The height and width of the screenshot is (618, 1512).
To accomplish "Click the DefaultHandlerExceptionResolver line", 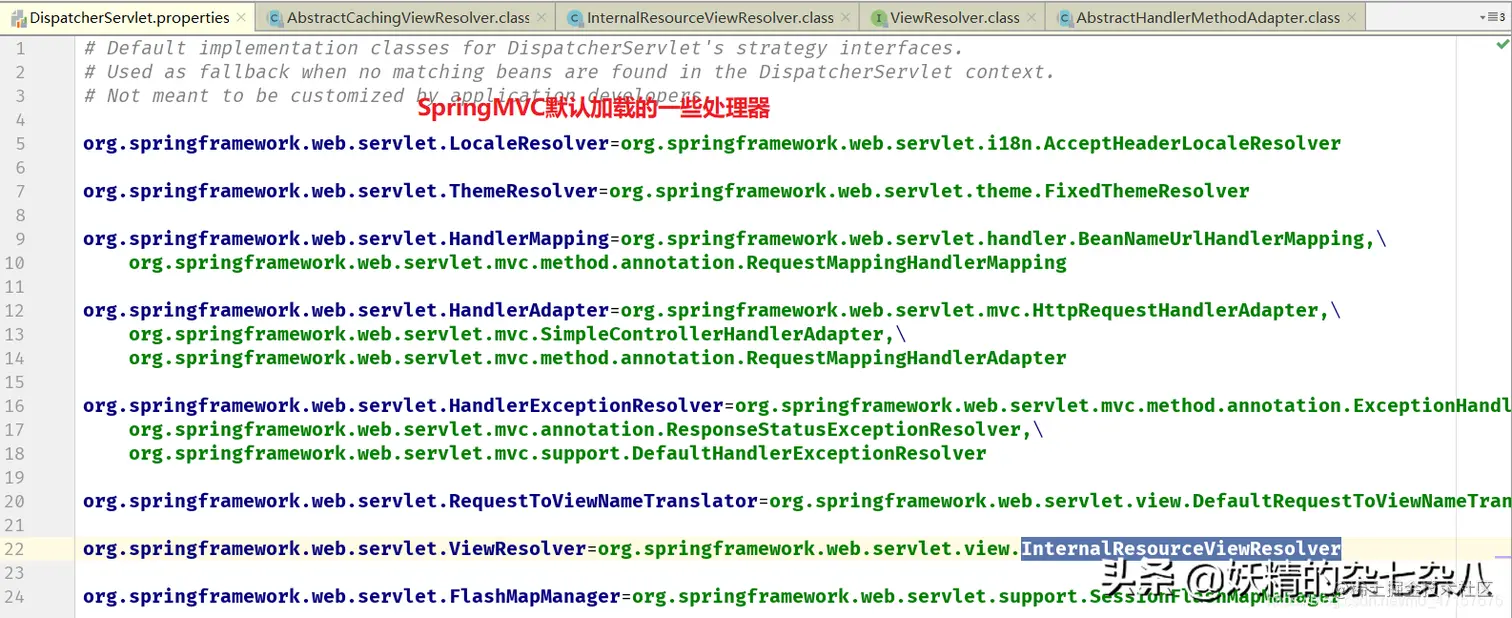I will (558, 454).
